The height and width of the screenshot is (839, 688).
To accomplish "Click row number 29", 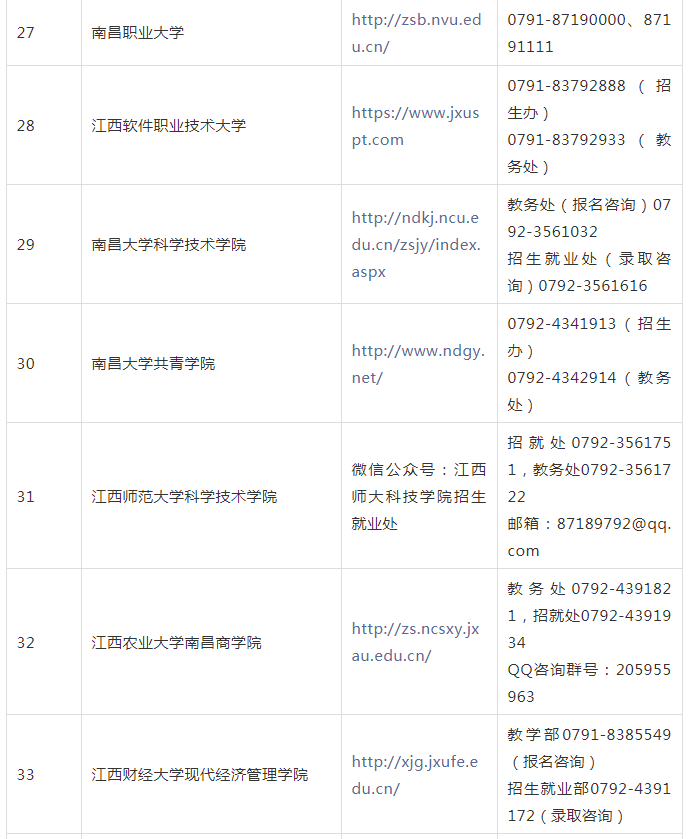I will (26, 245).
